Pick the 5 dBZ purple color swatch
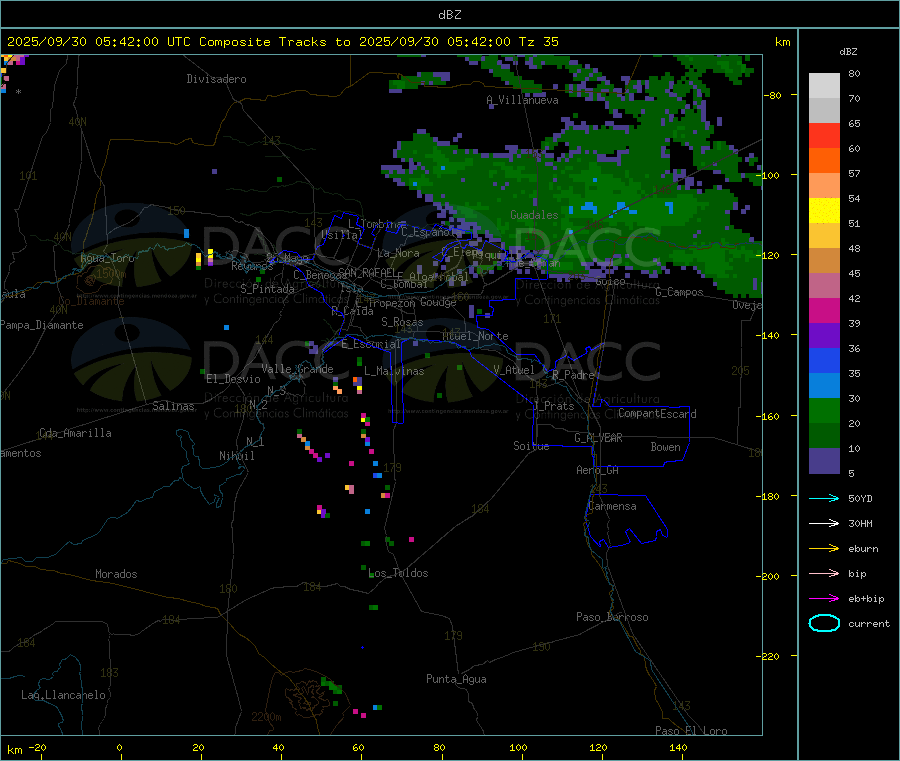Image resolution: width=900 pixels, height=761 pixels. pos(824,461)
